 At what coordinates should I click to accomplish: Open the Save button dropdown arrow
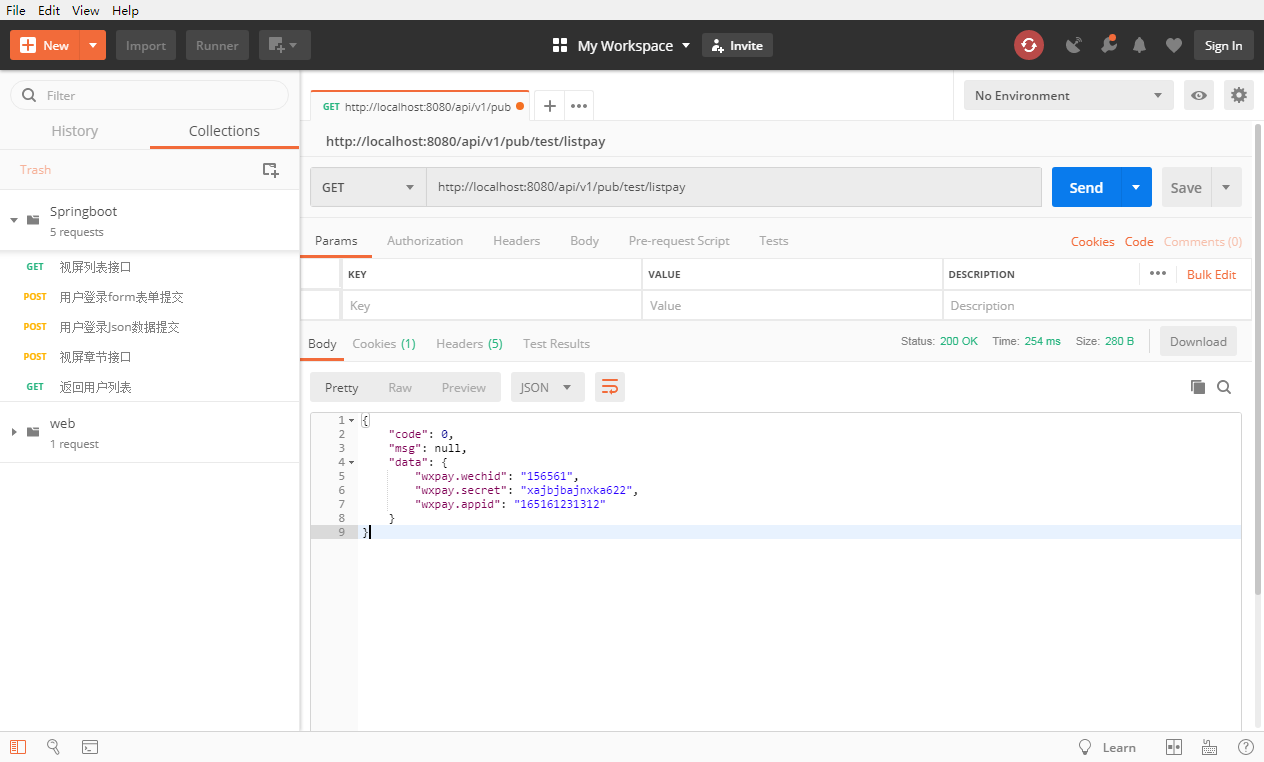pos(1226,187)
